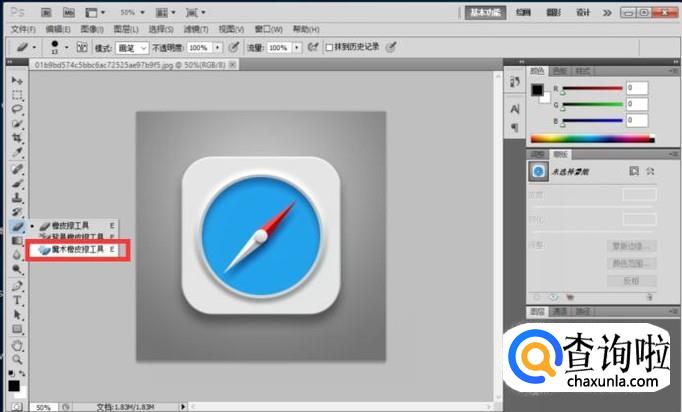Open the Character panel icon in dock
This screenshot has width=682, height=412.
(515, 109)
